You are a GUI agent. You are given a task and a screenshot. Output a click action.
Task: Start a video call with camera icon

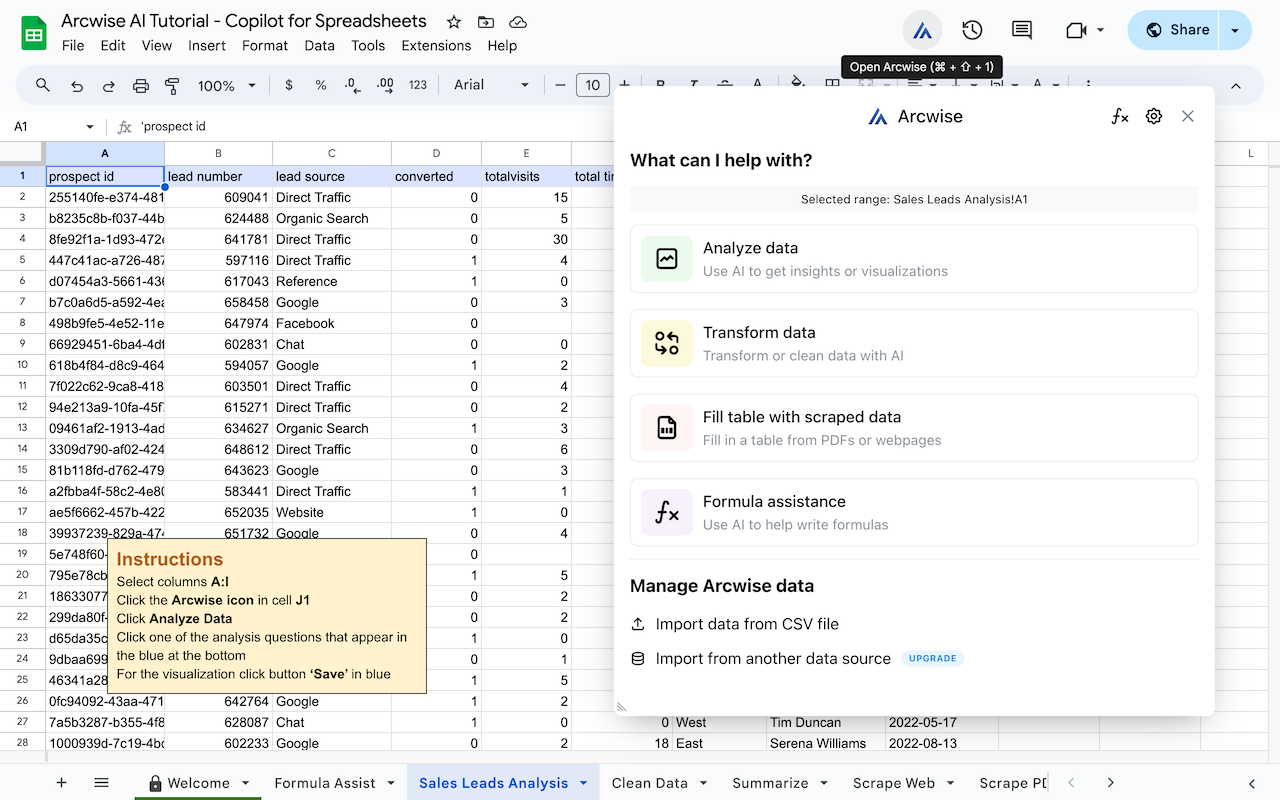[x=1076, y=30]
